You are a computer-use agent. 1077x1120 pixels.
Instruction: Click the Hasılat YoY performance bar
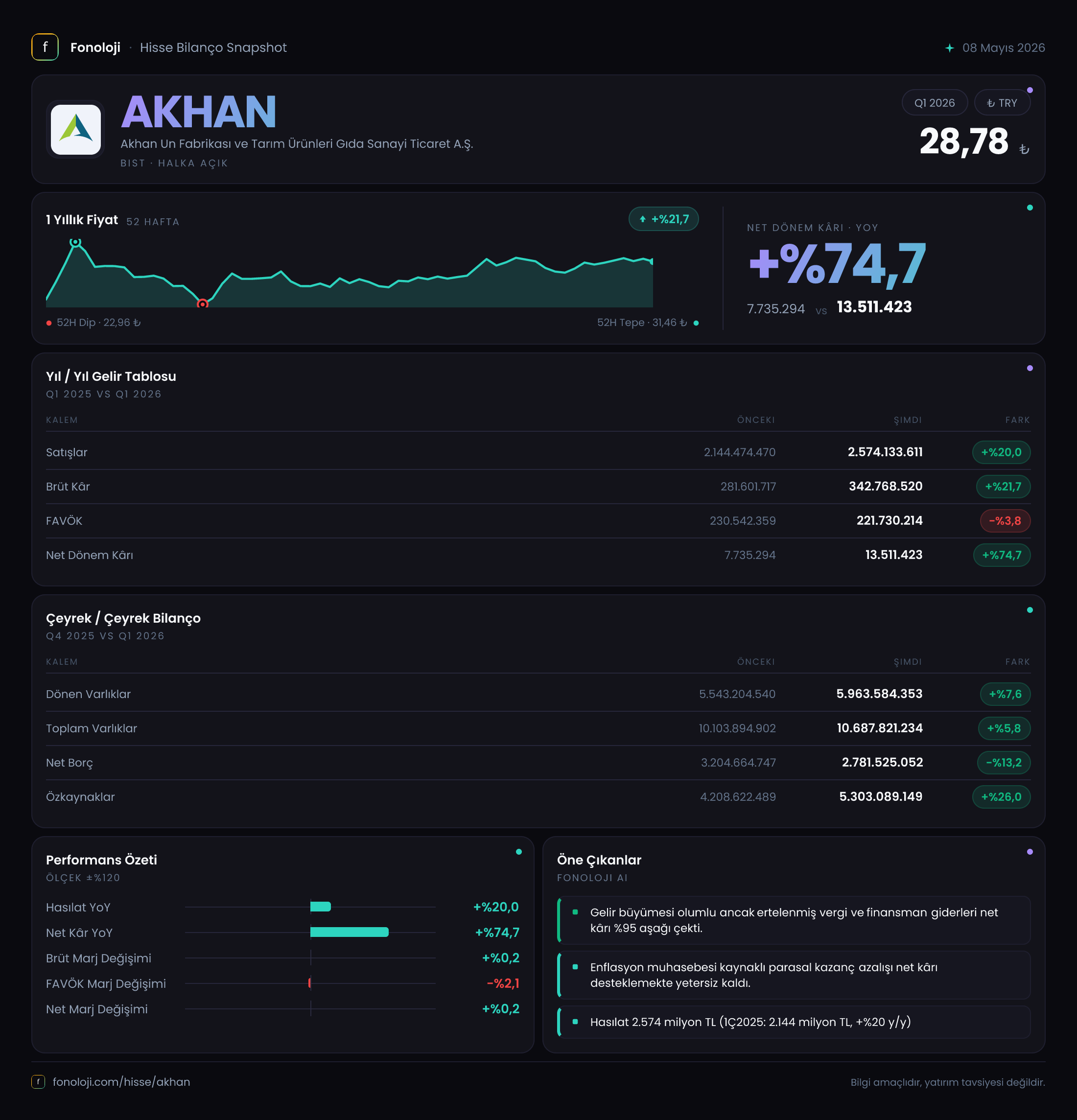[x=321, y=906]
